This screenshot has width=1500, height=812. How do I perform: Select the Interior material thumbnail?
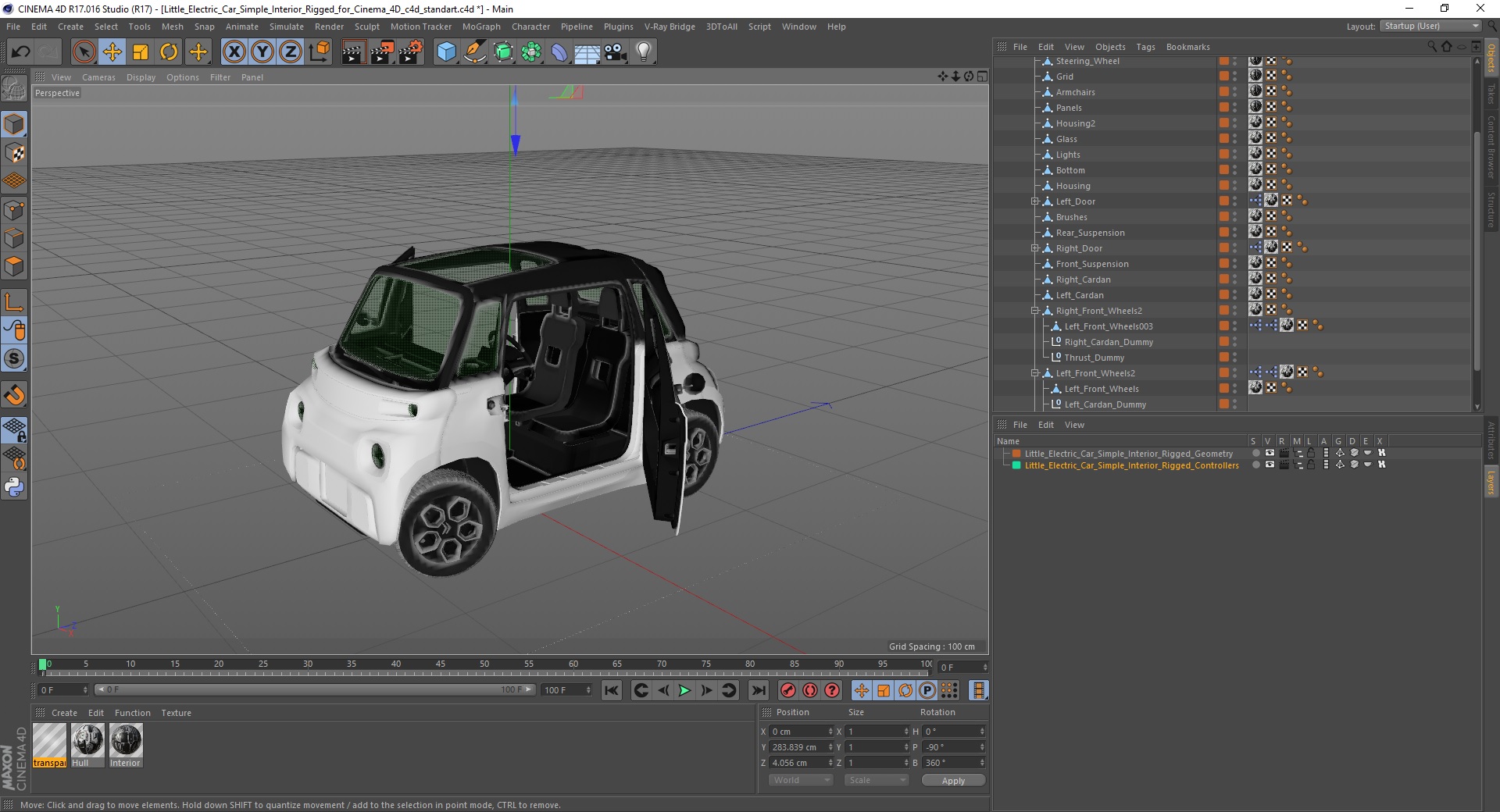pos(126,745)
